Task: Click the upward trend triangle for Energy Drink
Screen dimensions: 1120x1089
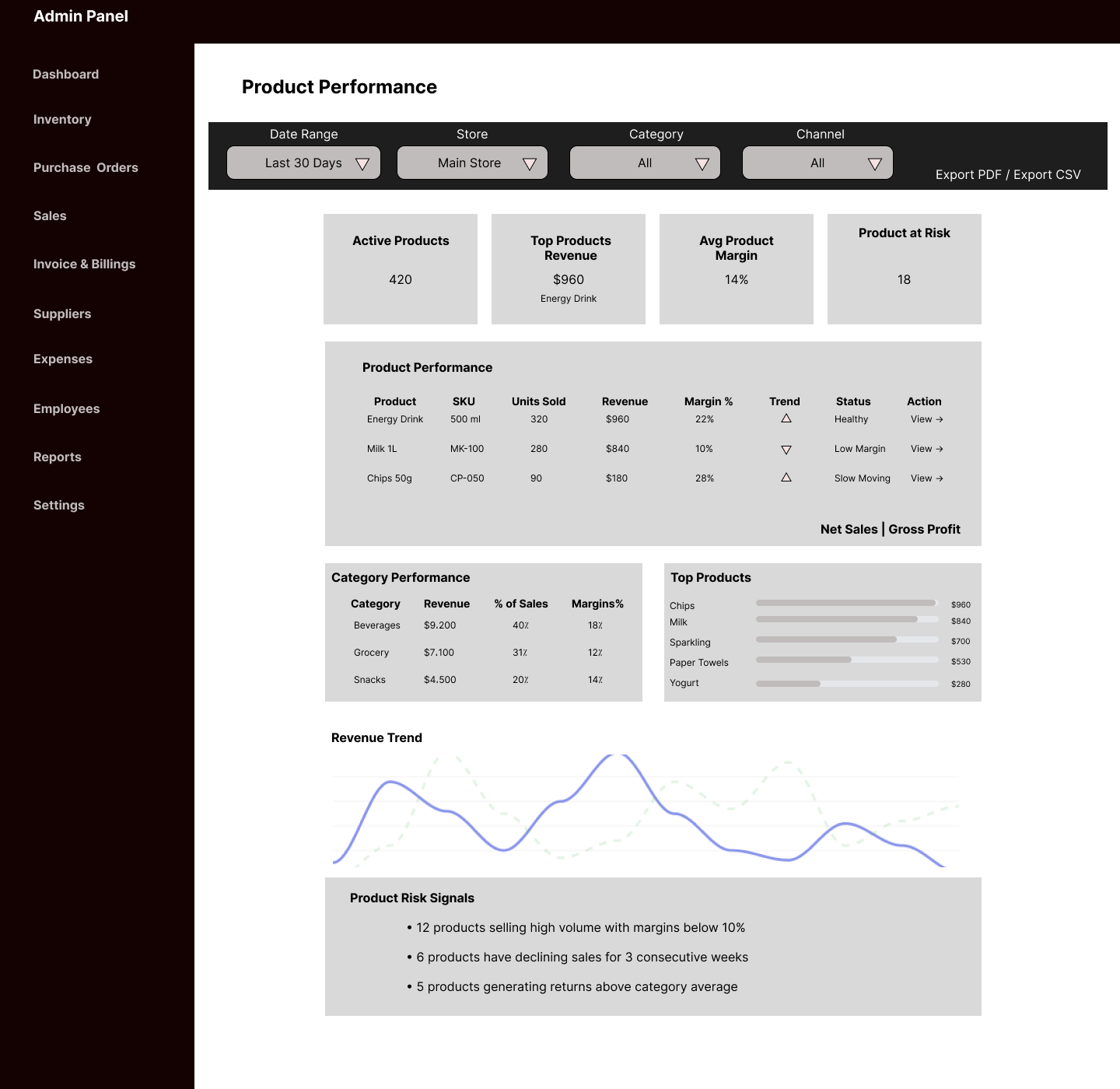Action: [786, 418]
